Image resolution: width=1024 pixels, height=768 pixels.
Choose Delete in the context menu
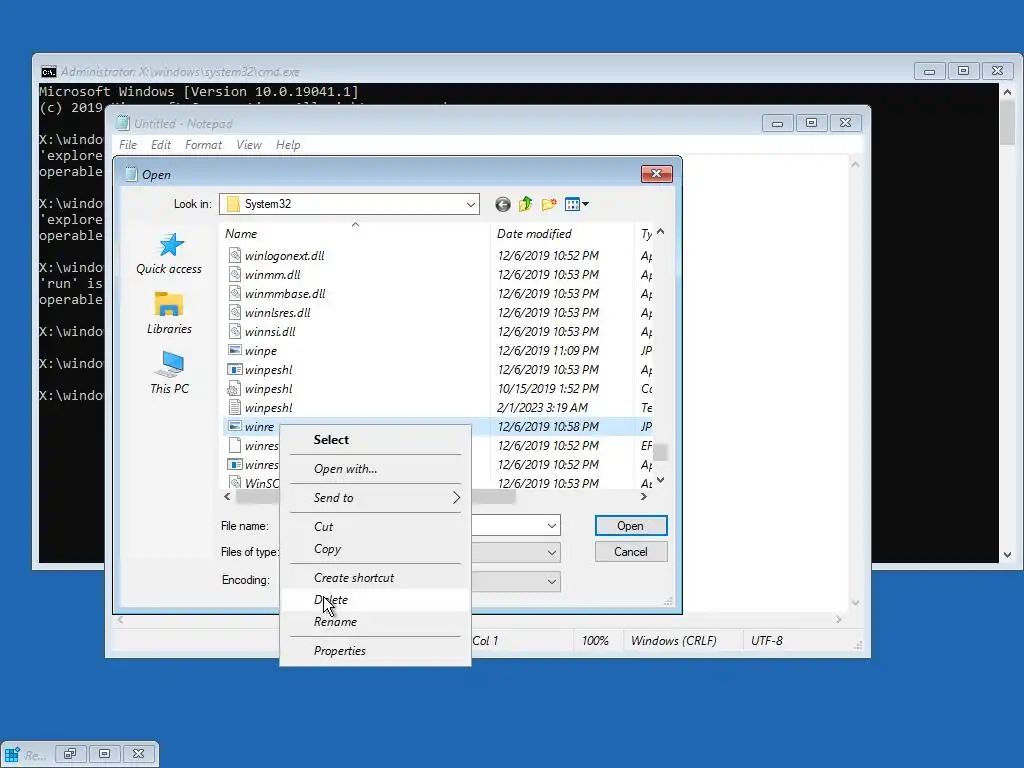376,600
